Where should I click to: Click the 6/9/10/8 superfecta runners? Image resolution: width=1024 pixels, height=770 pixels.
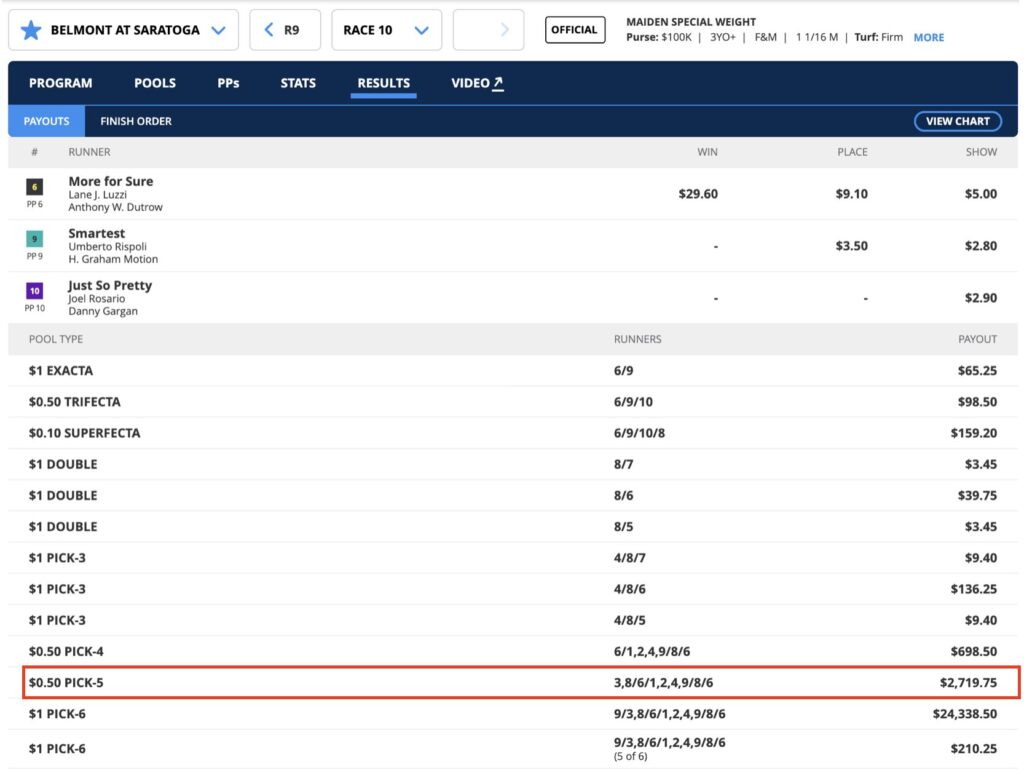coord(639,433)
